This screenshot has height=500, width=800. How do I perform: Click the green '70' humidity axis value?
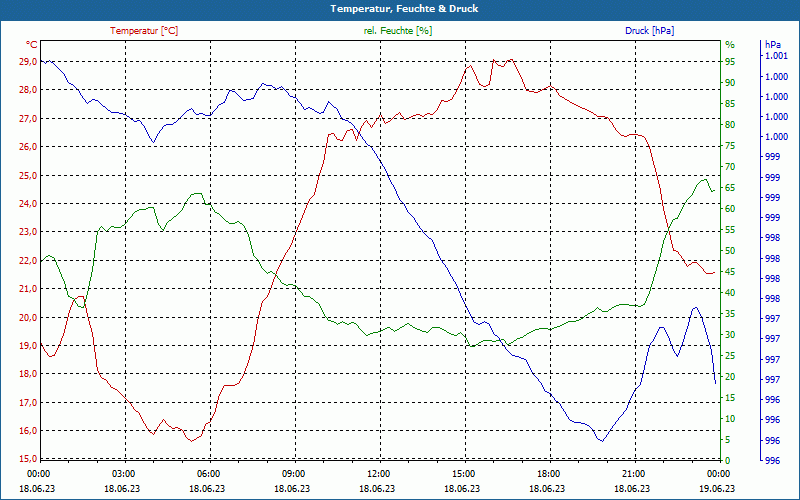pos(730,166)
